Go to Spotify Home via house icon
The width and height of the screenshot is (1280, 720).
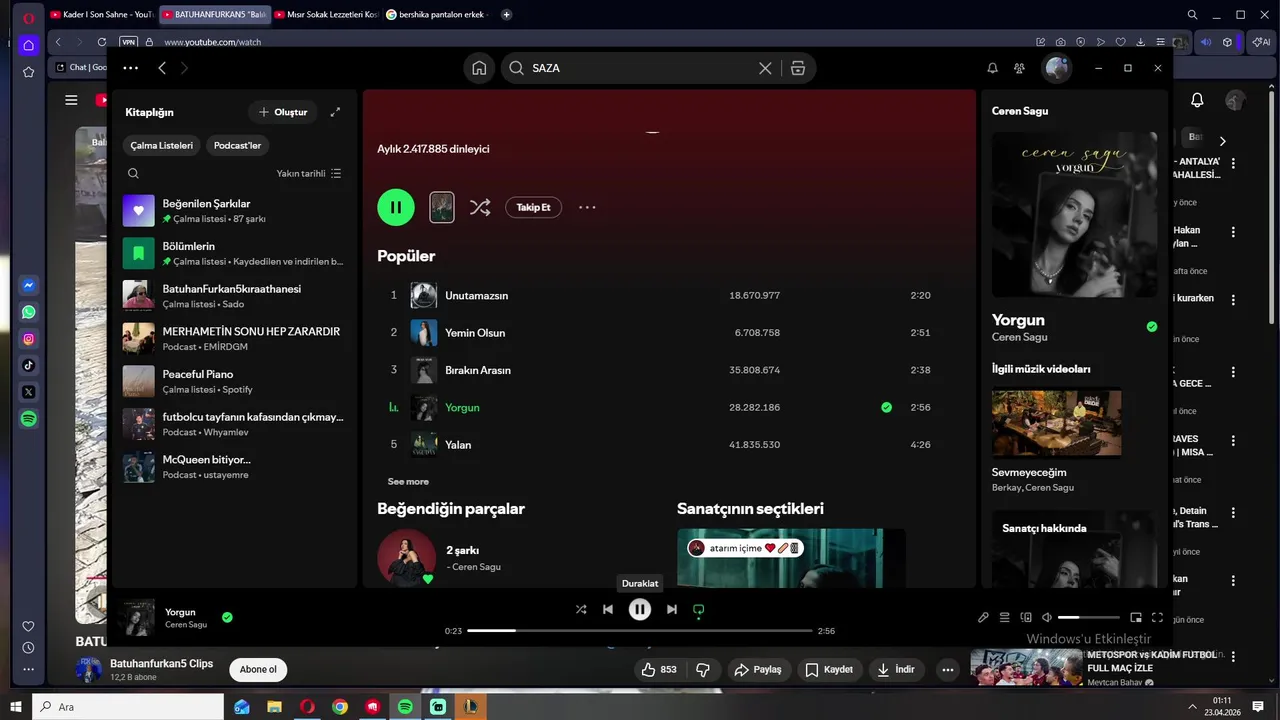[480, 68]
